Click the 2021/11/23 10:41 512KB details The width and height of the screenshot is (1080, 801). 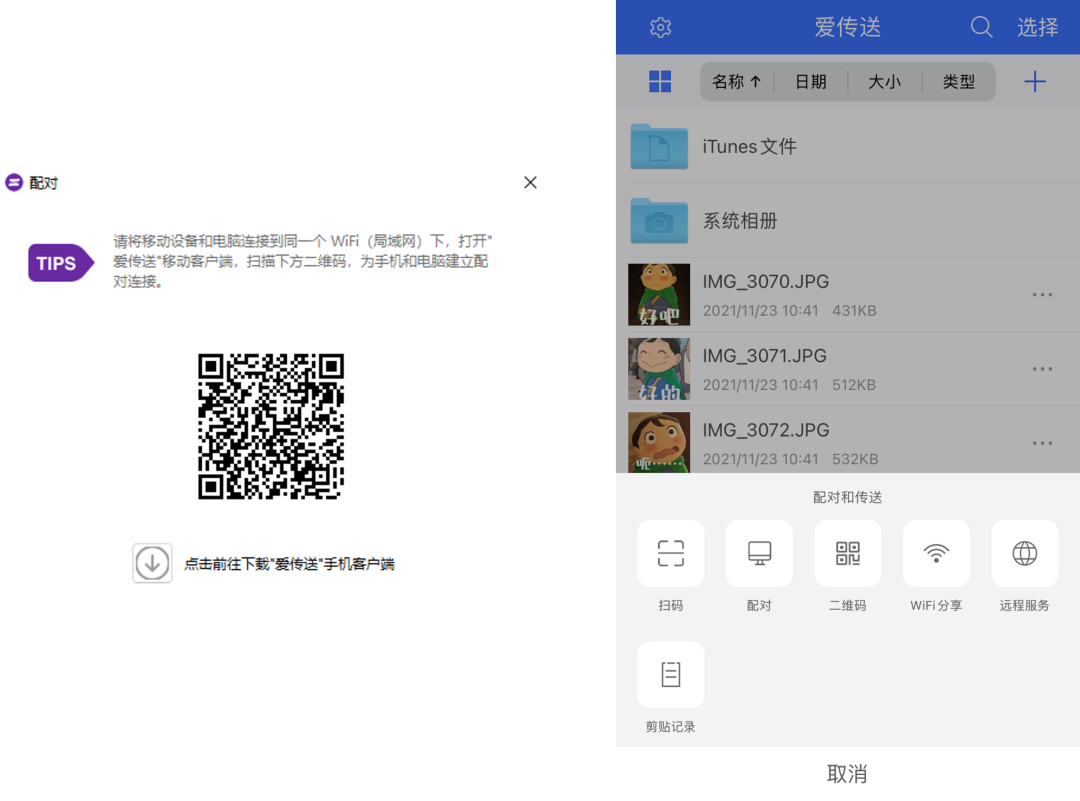[789, 385]
